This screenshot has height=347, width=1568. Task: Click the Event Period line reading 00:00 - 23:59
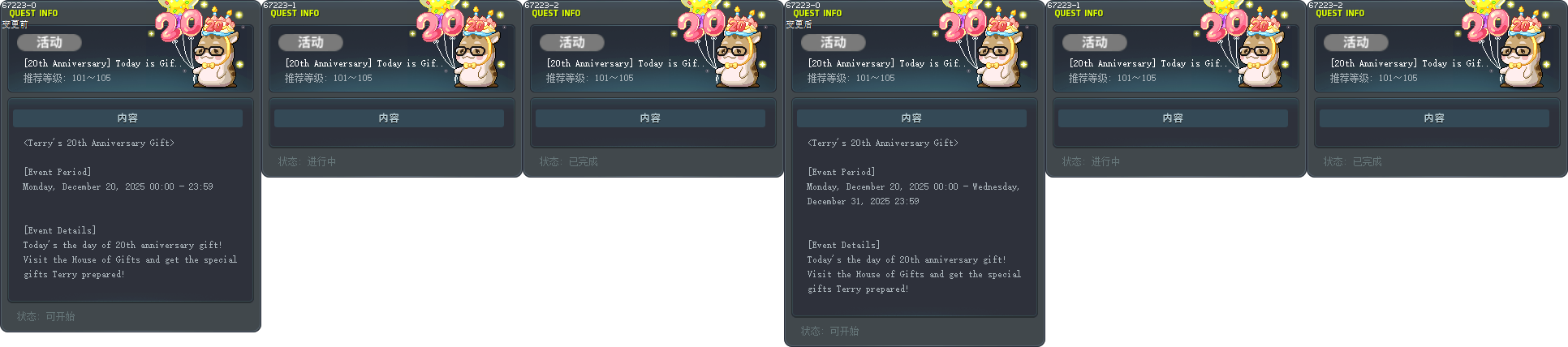pos(118,186)
